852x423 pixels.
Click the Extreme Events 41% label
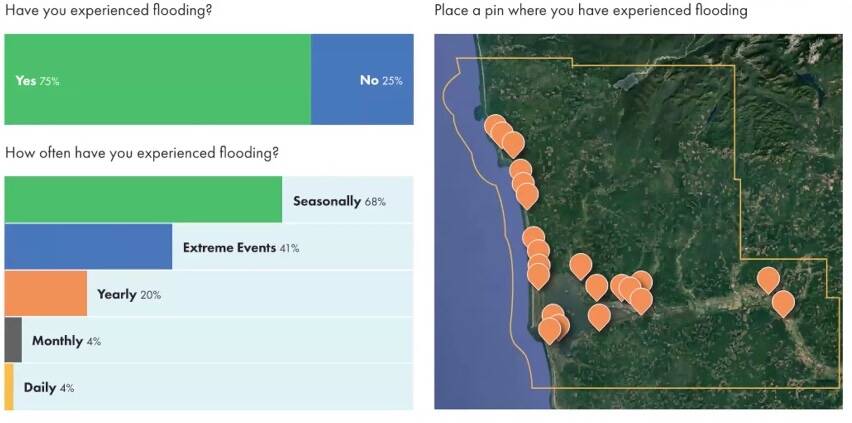(x=241, y=248)
